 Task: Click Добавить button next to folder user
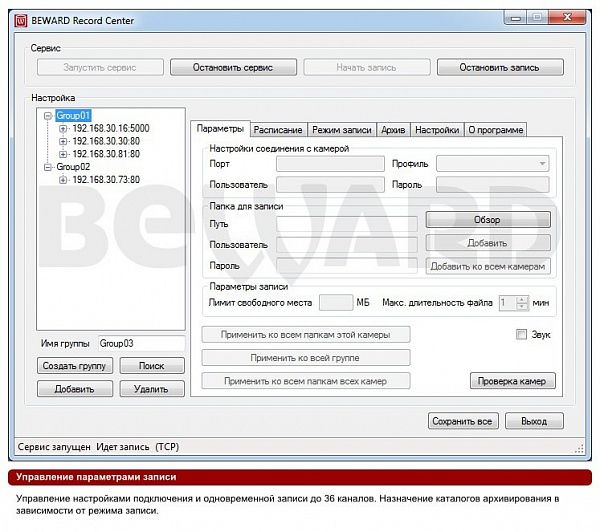[488, 243]
